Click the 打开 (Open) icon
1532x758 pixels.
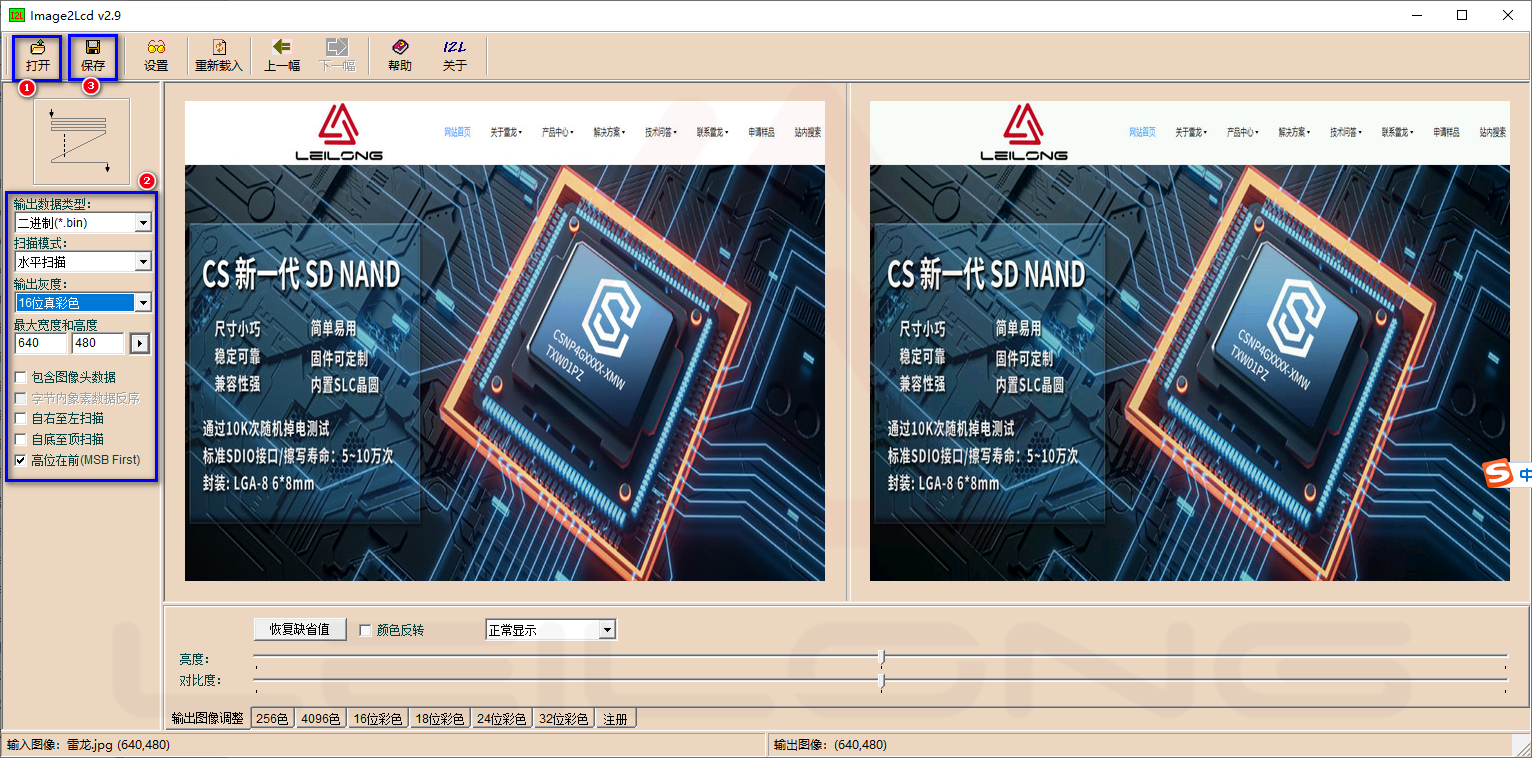pos(36,55)
